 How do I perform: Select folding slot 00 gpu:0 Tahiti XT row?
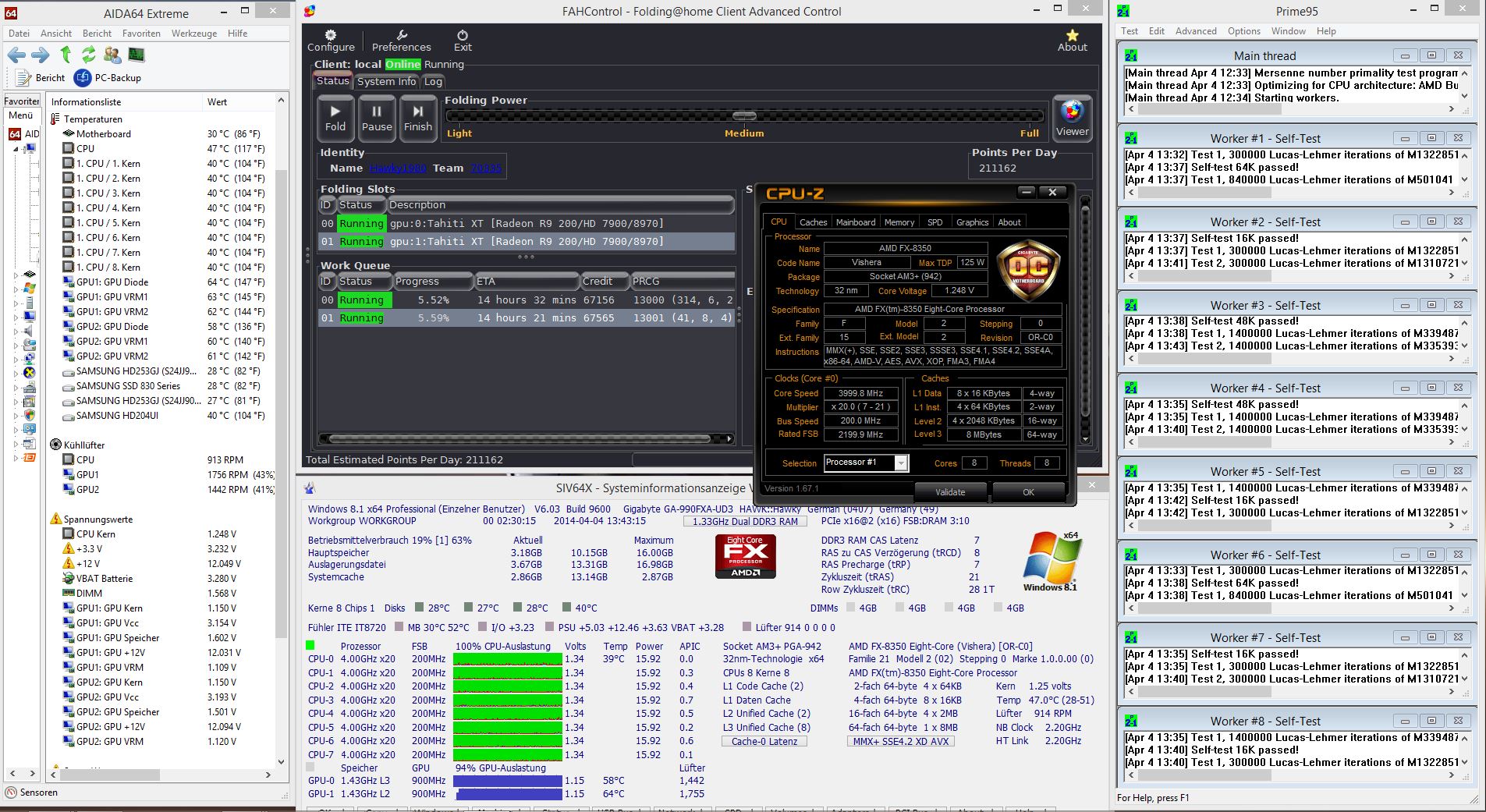[527, 224]
